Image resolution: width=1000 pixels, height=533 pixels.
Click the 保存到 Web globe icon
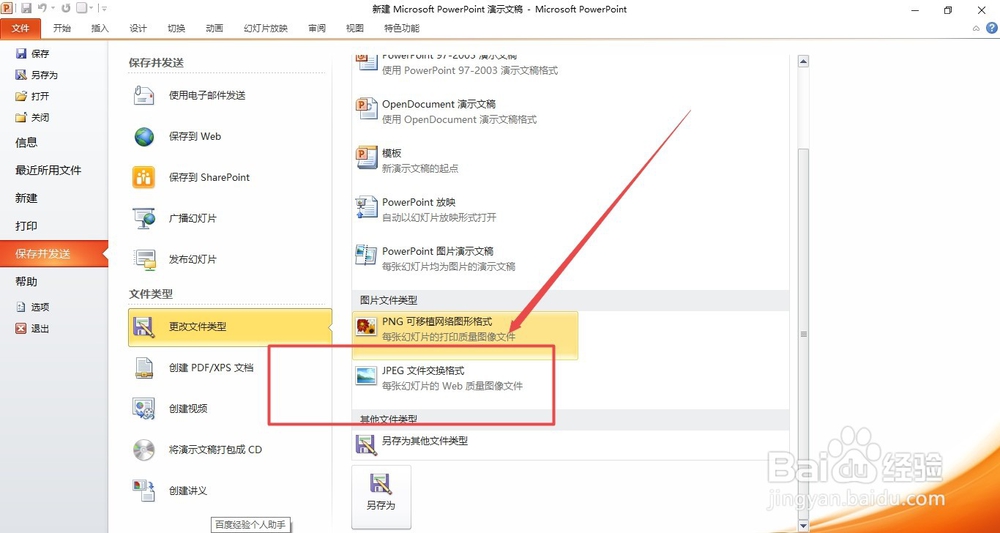(x=143, y=136)
